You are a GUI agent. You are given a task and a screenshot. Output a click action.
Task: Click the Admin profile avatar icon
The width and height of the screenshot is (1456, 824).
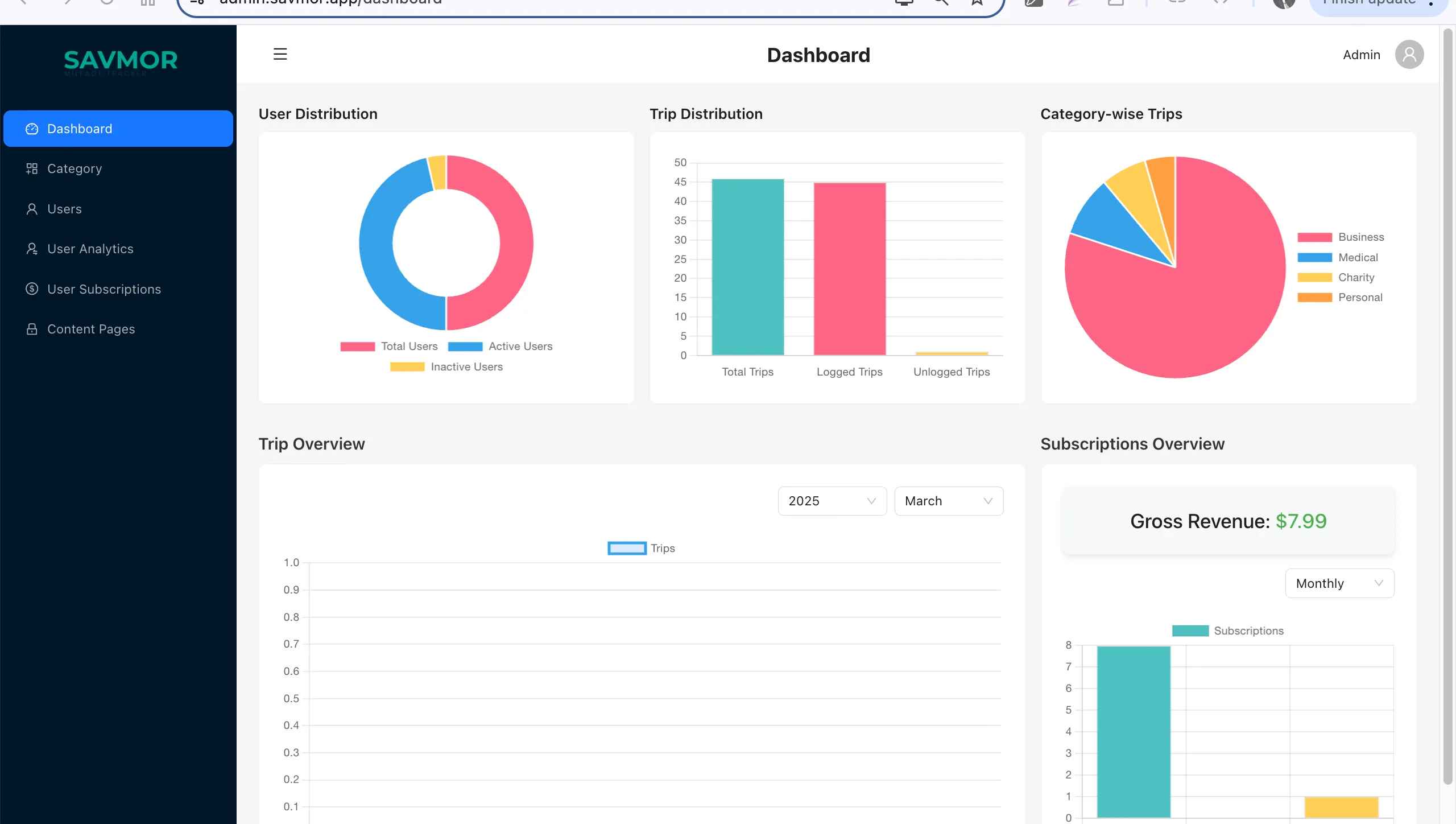[1409, 55]
